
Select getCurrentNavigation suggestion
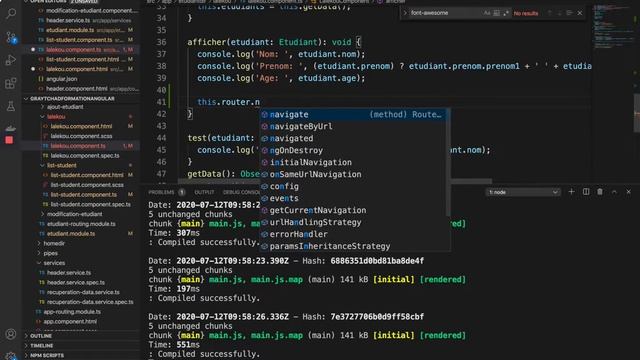353,210
